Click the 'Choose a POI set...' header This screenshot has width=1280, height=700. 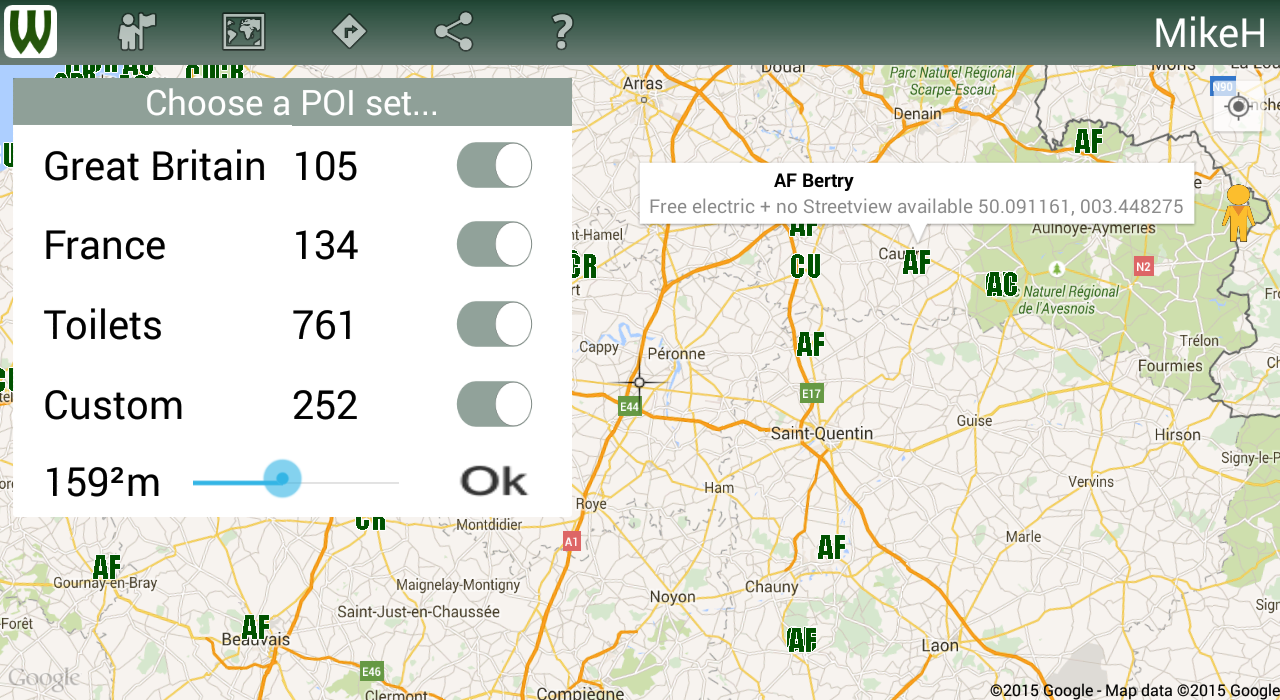292,103
